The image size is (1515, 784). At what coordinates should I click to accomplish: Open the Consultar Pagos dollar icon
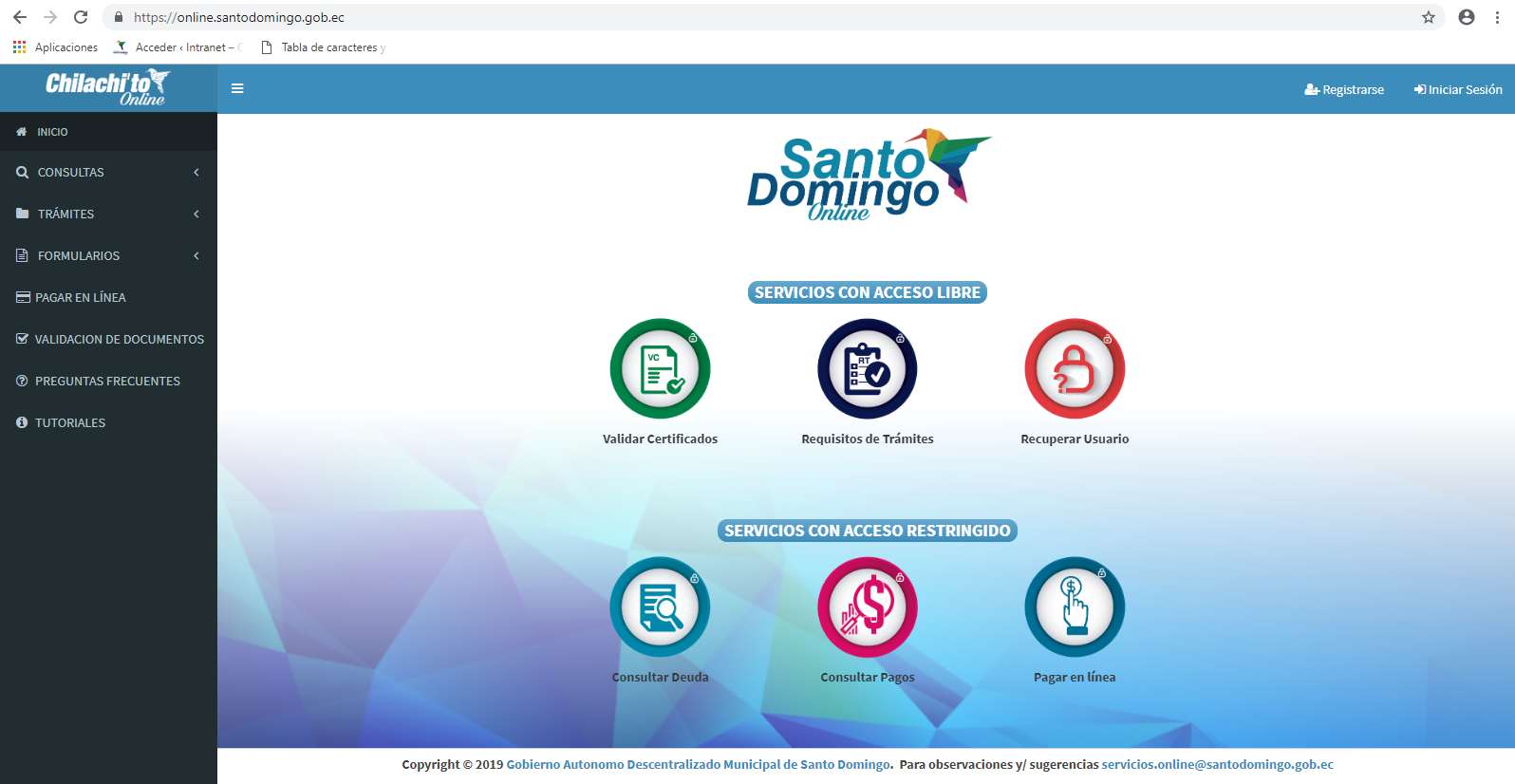click(867, 607)
